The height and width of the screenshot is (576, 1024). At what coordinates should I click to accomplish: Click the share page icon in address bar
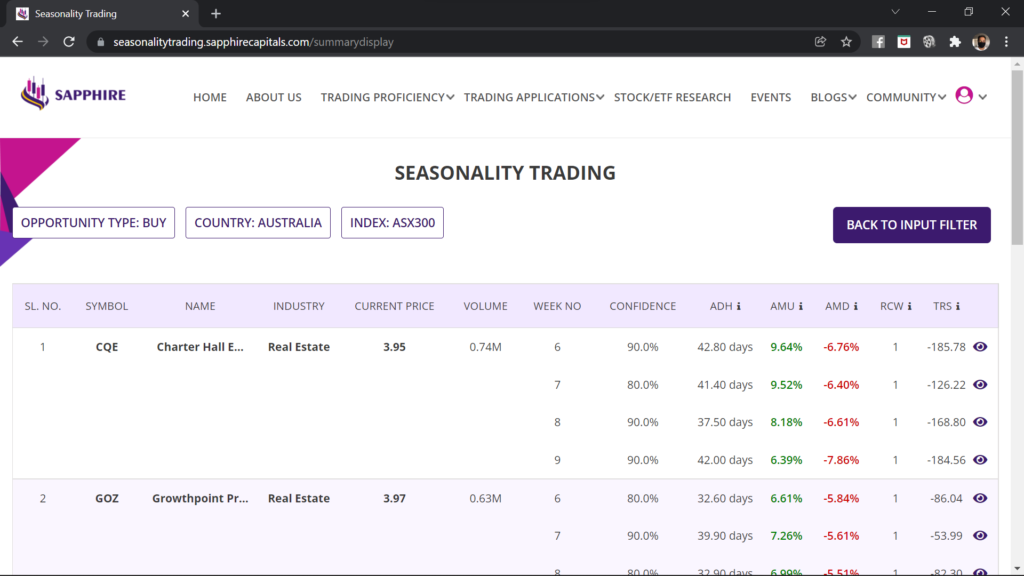820,42
